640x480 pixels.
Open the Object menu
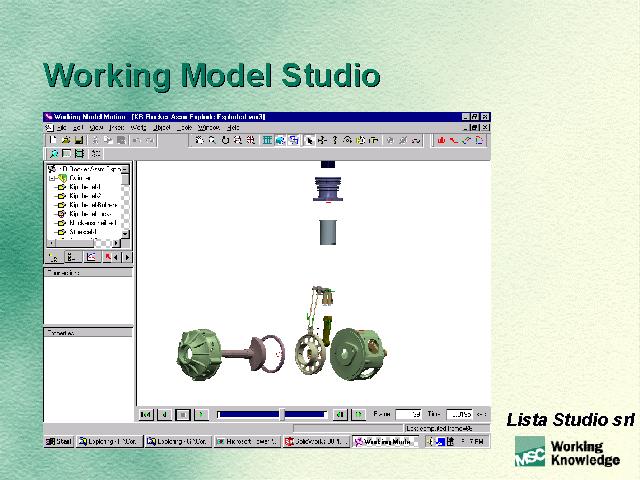pyautogui.click(x=162, y=127)
